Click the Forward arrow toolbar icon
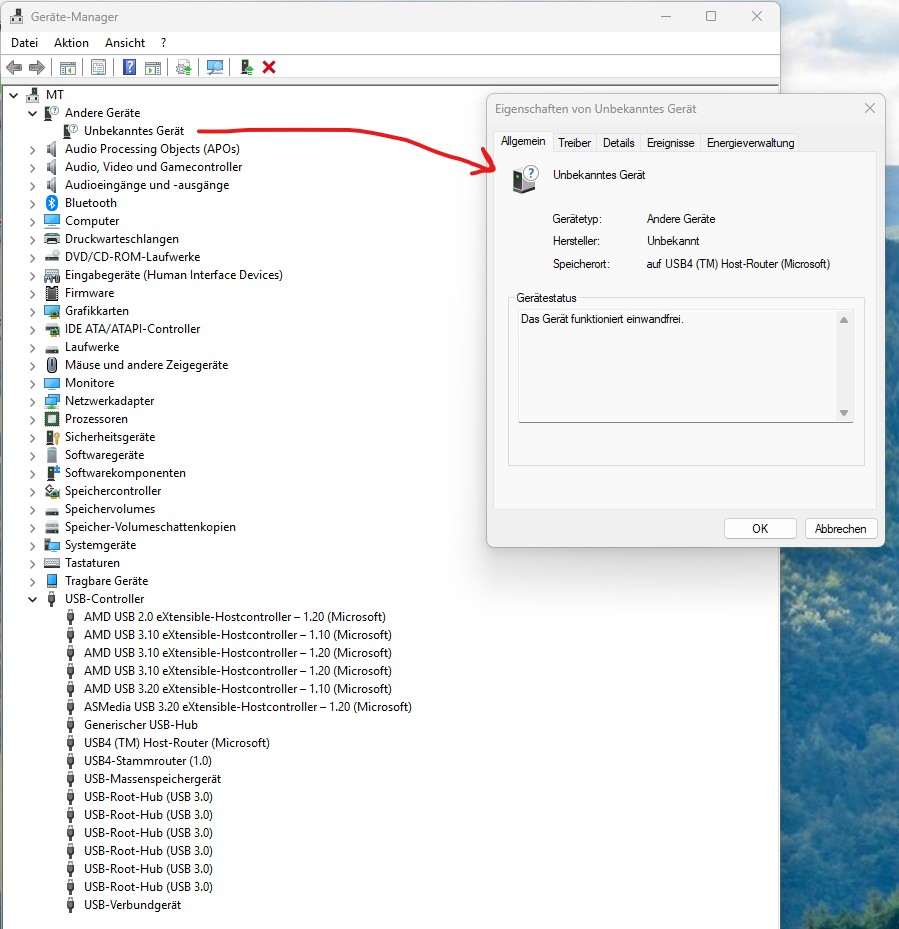Screen dimensions: 899x929 (37, 68)
